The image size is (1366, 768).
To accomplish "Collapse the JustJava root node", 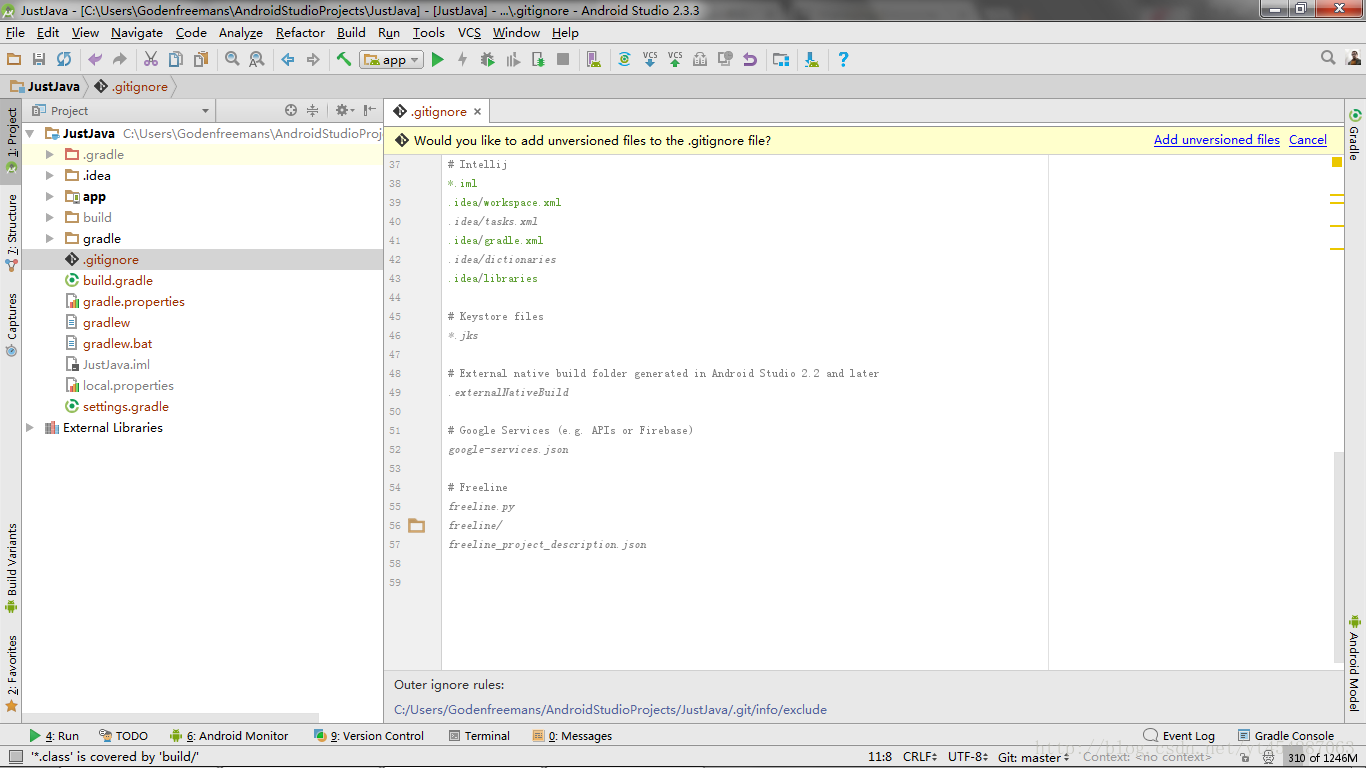I will [30, 134].
